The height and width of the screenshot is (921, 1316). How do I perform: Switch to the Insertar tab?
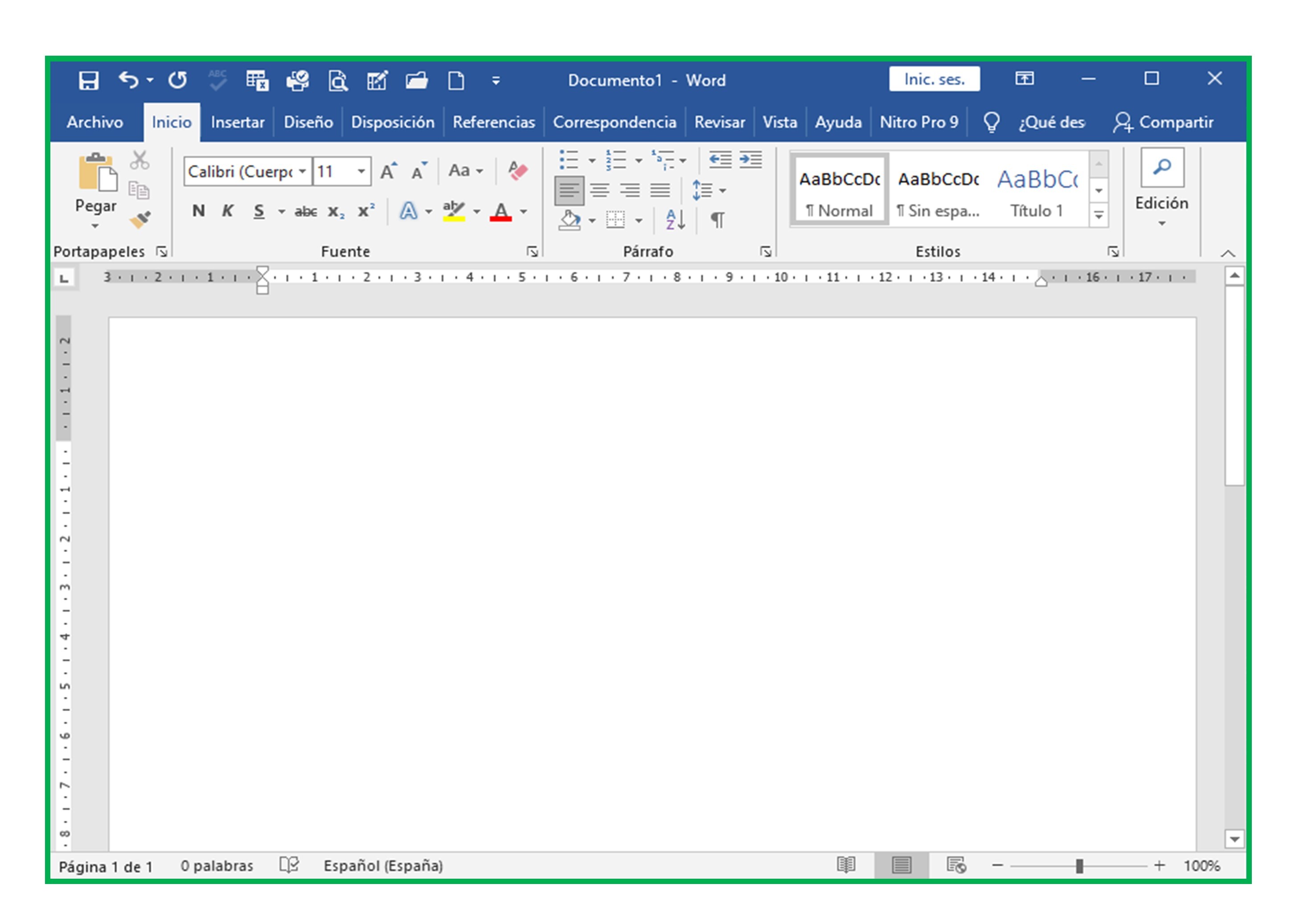pyautogui.click(x=237, y=122)
